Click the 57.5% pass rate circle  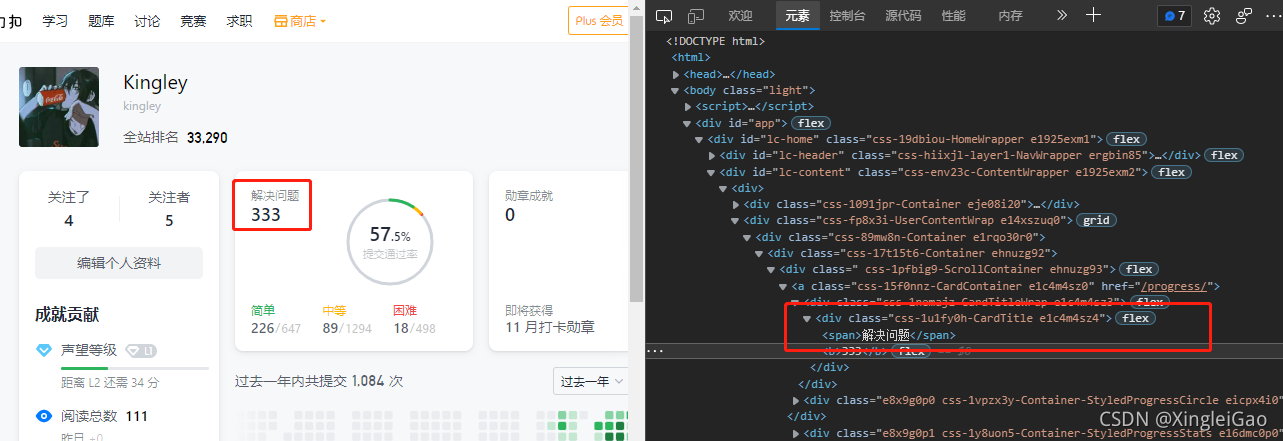coord(389,241)
